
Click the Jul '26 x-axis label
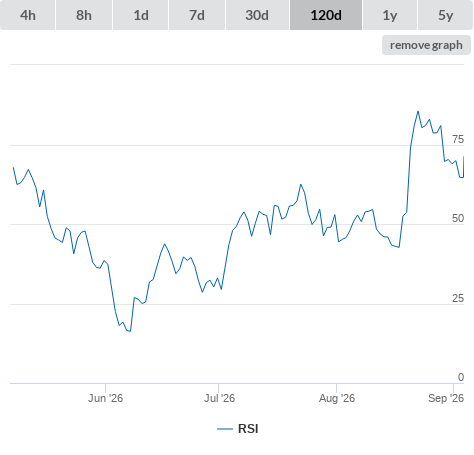[219, 398]
